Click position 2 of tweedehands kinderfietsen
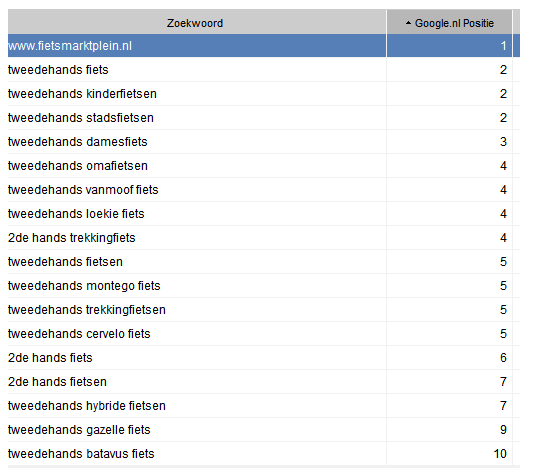Image resolution: width=540 pixels, height=468 pixels. click(x=503, y=94)
